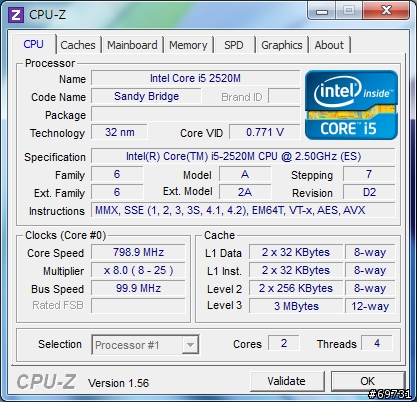Viewport: 417px width, 402px height.
Task: Click the Ext. Model value 2A
Action: (245, 192)
